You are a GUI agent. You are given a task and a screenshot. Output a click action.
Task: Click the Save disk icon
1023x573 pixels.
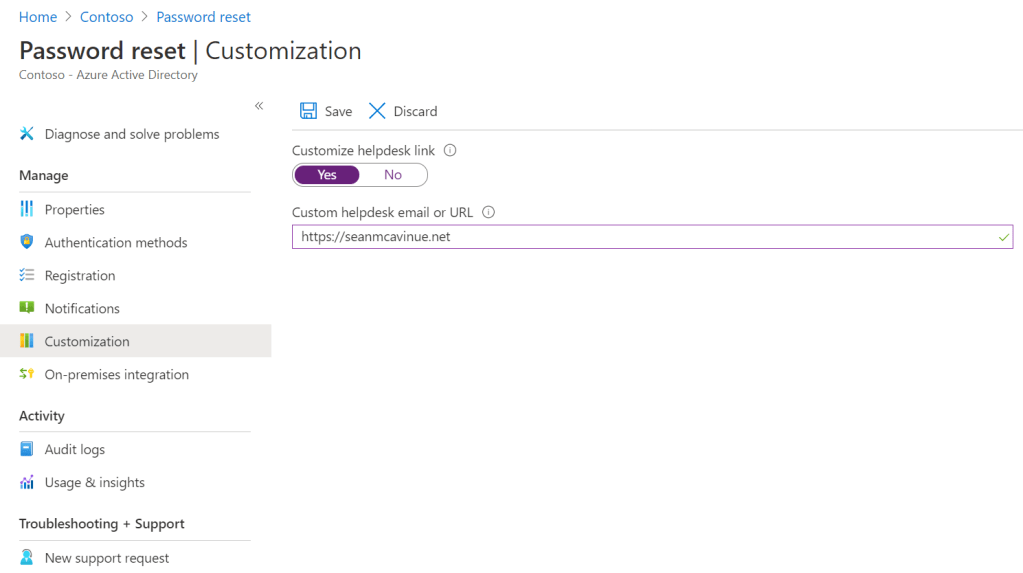309,111
